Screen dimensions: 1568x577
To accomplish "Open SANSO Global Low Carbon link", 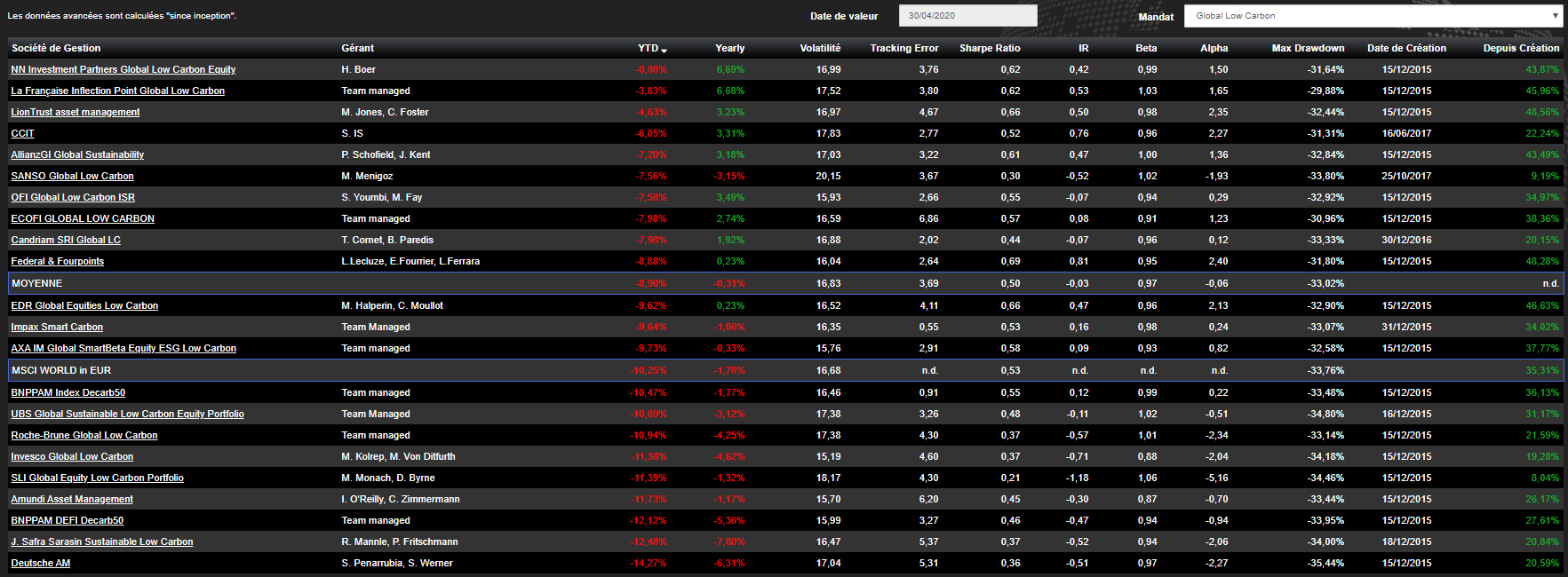I will click(x=72, y=176).
